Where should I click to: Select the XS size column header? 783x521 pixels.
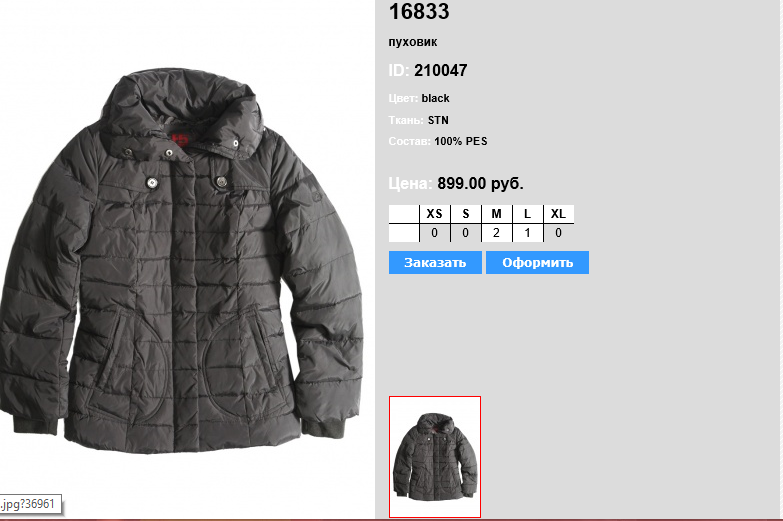434,214
